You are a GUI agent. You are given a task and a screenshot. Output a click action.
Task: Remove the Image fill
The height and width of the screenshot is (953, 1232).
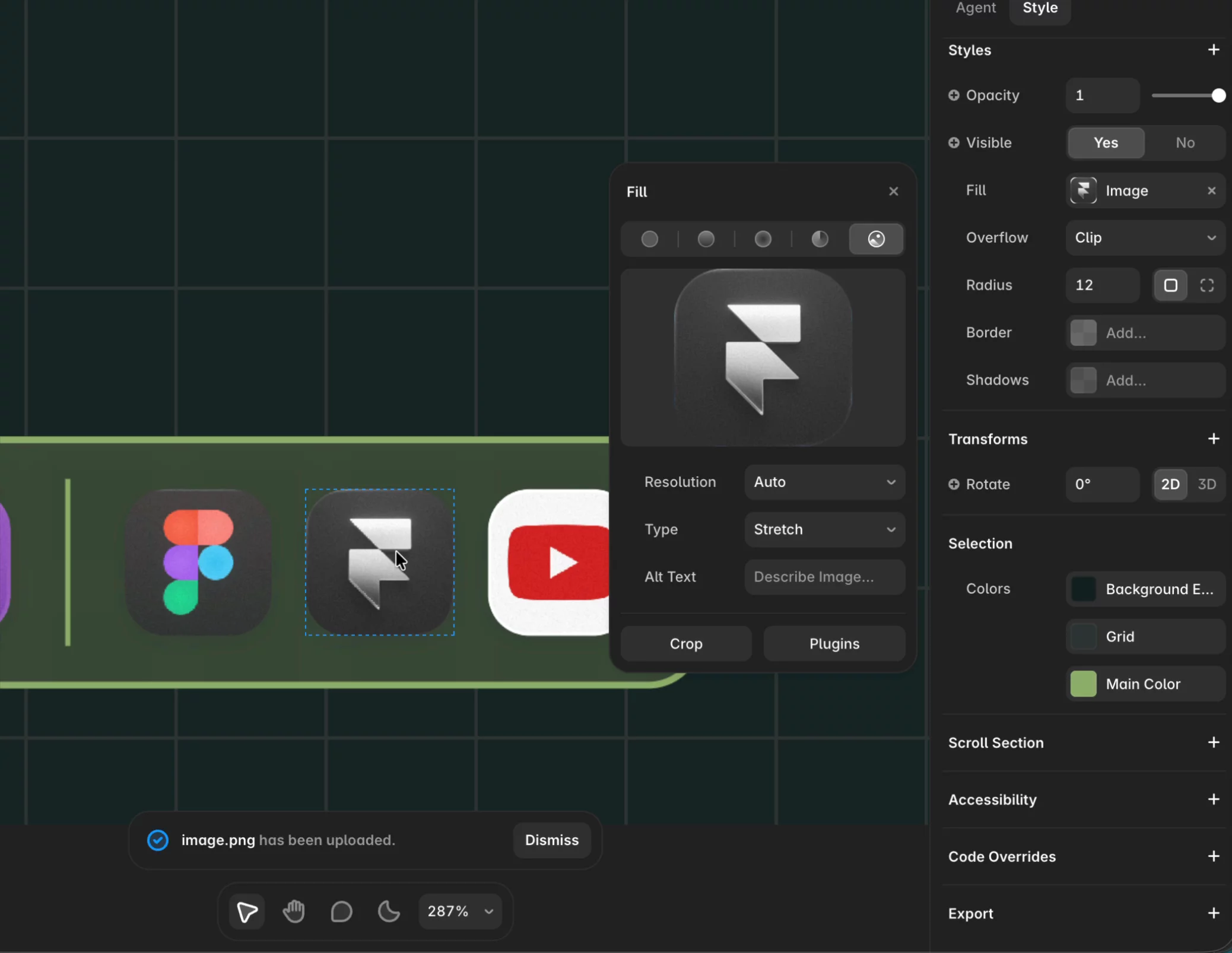point(1211,190)
